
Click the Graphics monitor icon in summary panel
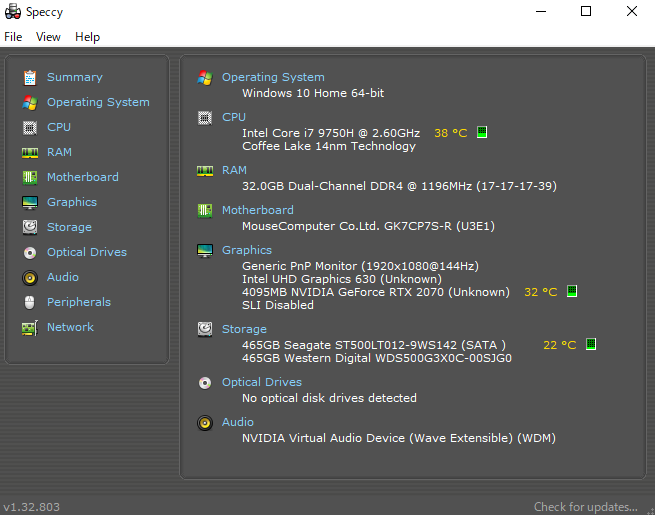[205, 251]
